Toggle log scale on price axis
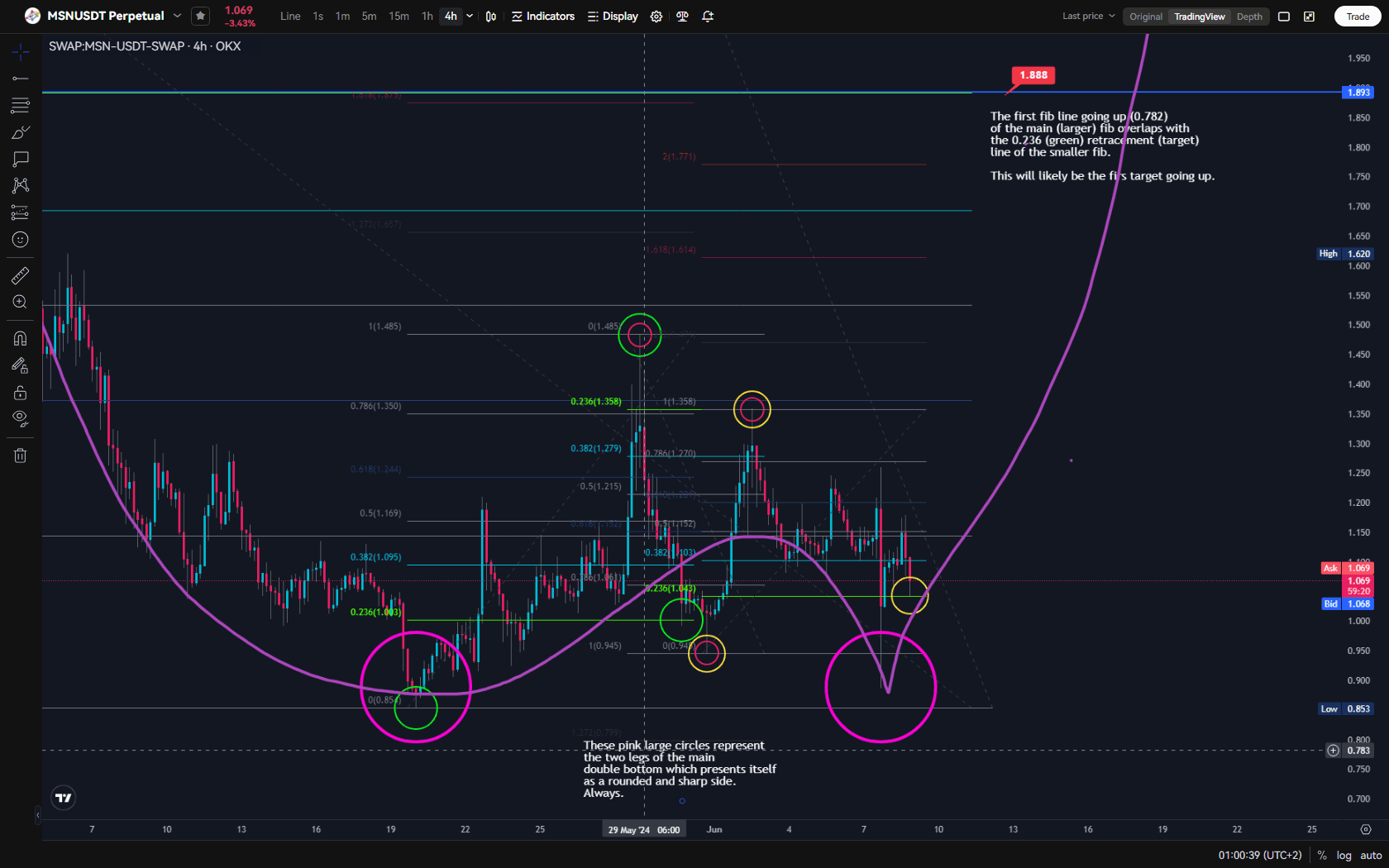Viewport: 1389px width, 868px height. 1344,856
